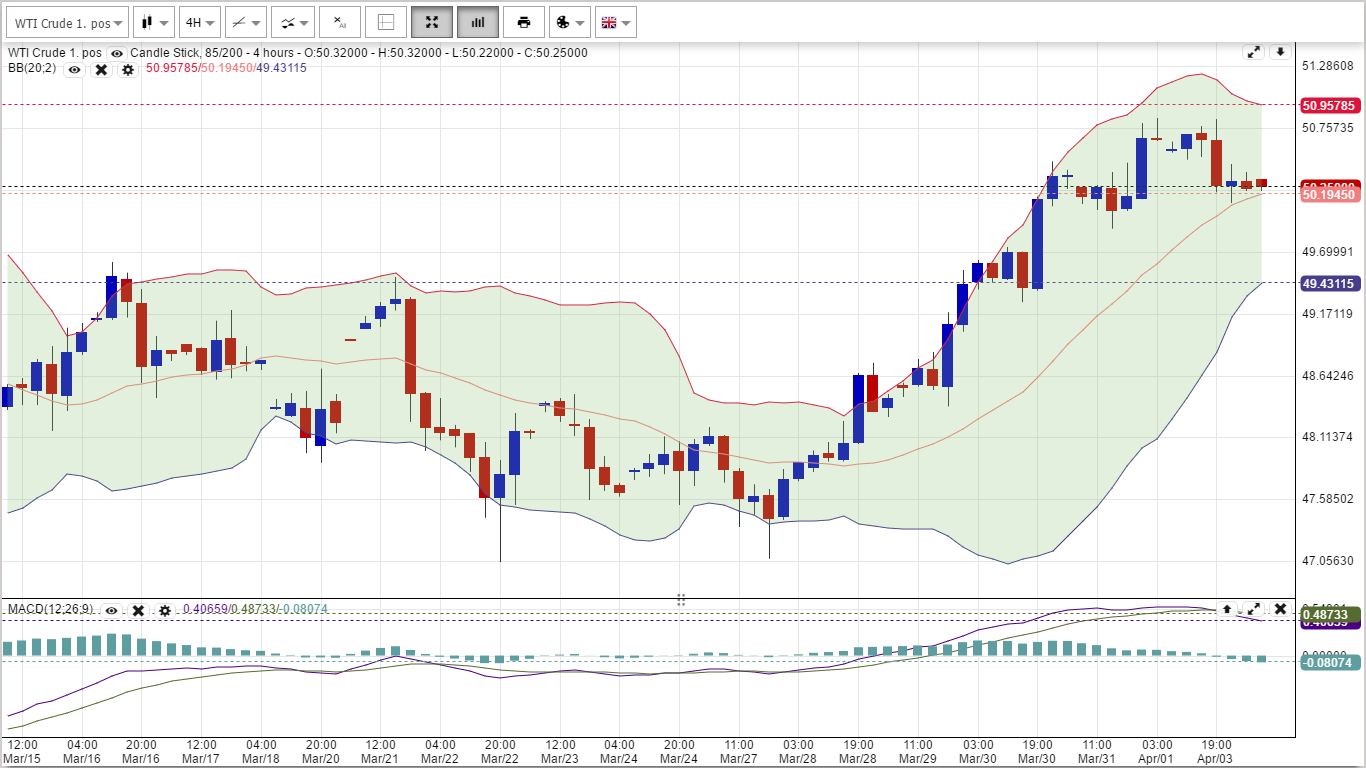This screenshot has width=1366, height=768.
Task: Click the '11:00 Mar/31' time axis label
Action: pyautogui.click(x=1097, y=752)
